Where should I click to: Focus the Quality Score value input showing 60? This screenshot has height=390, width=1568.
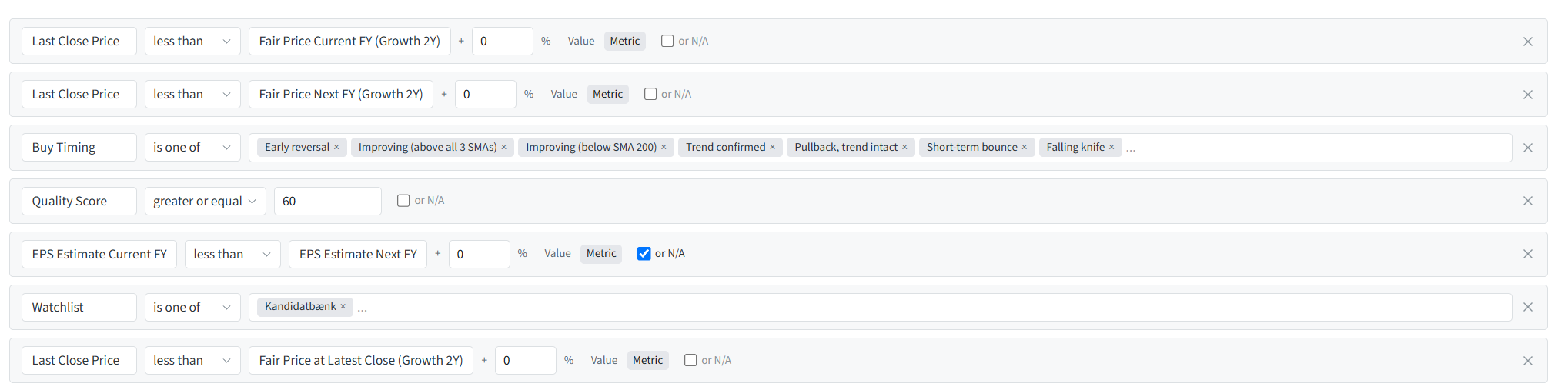(328, 202)
